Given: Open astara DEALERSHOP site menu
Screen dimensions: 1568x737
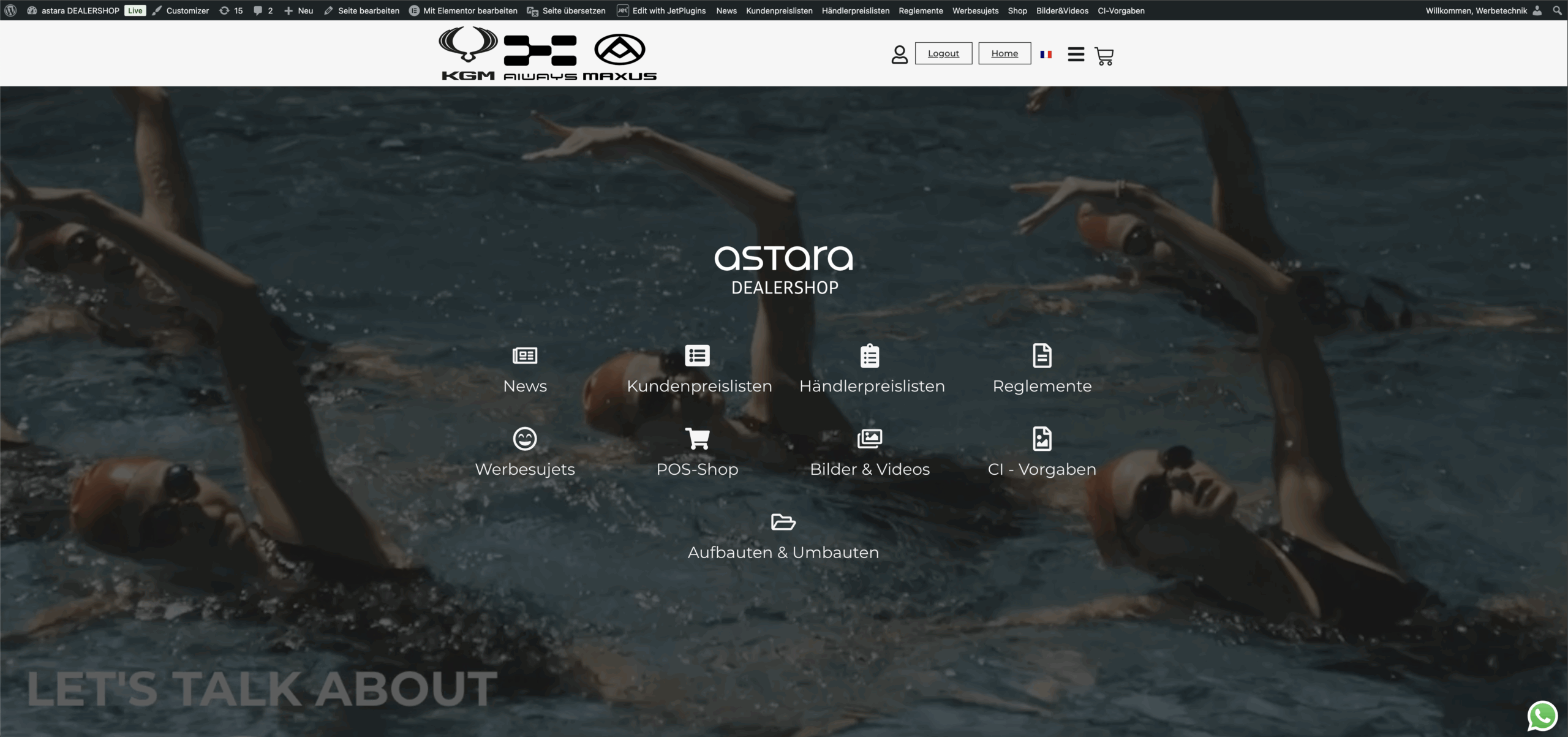Looking at the screenshot, I should 80,10.
